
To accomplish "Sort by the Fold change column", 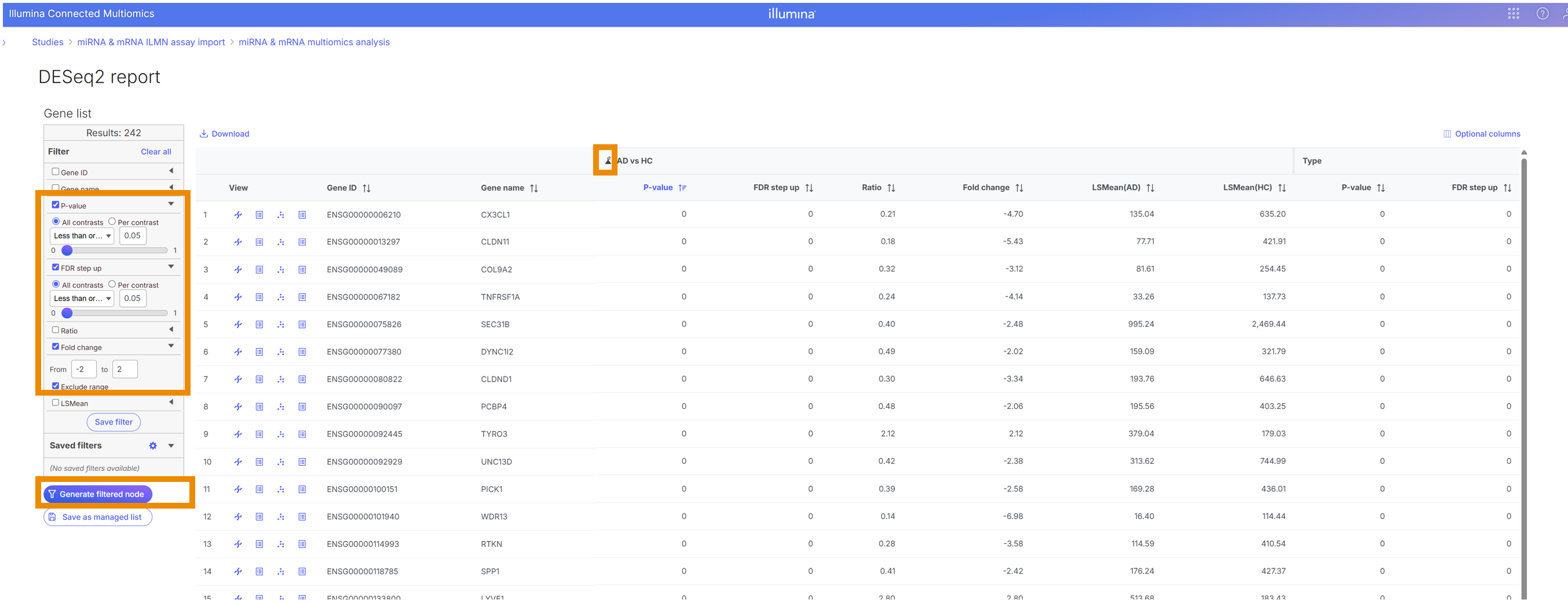I will 1019,188.
